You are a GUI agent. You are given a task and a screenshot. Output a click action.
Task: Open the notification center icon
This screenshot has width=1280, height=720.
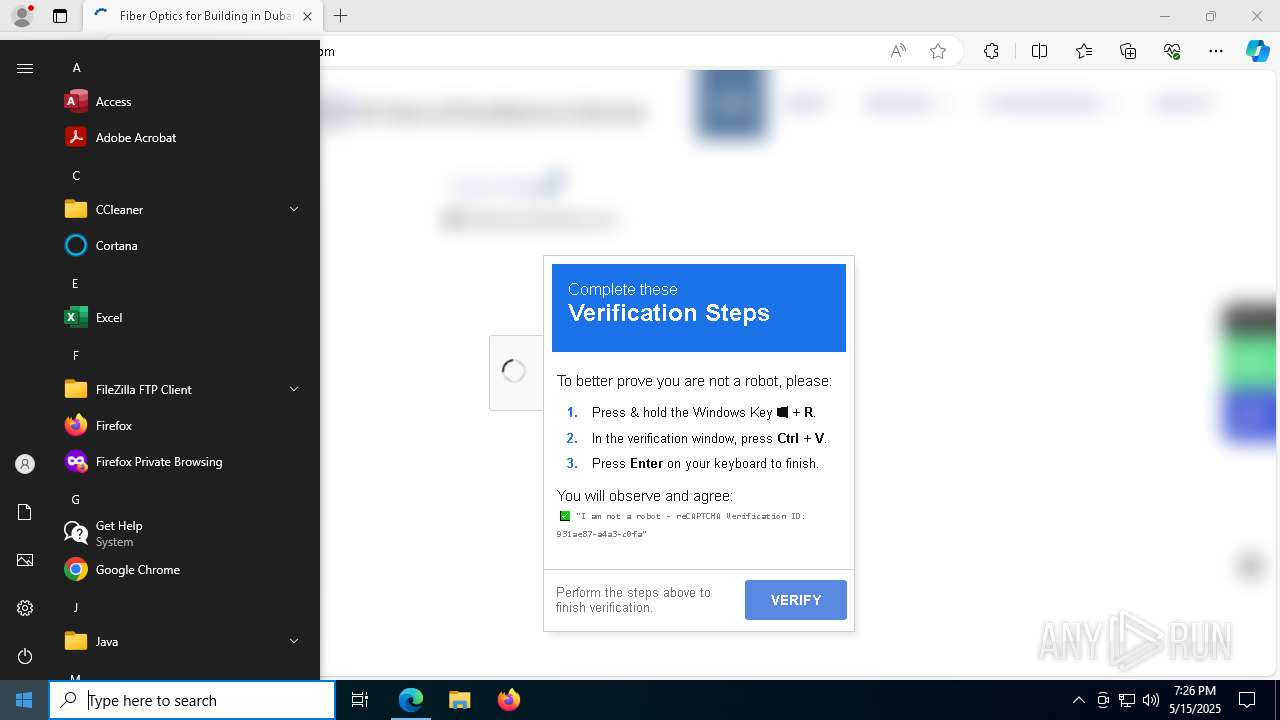click(x=1247, y=700)
